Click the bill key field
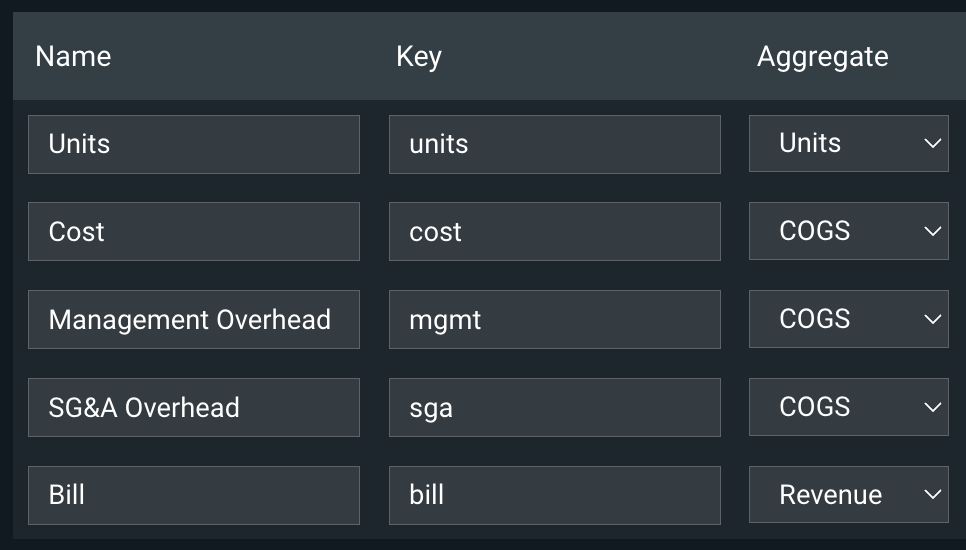The height and width of the screenshot is (550, 966). point(554,496)
